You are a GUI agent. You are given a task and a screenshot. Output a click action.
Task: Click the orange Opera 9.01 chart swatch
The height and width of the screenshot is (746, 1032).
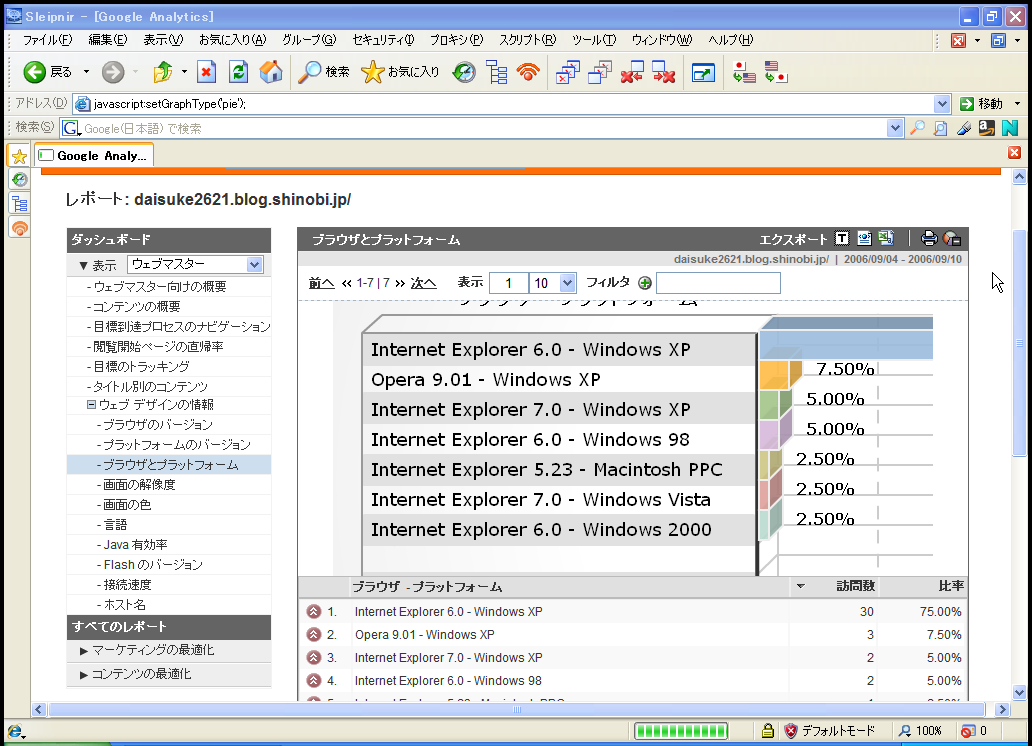[x=779, y=374]
